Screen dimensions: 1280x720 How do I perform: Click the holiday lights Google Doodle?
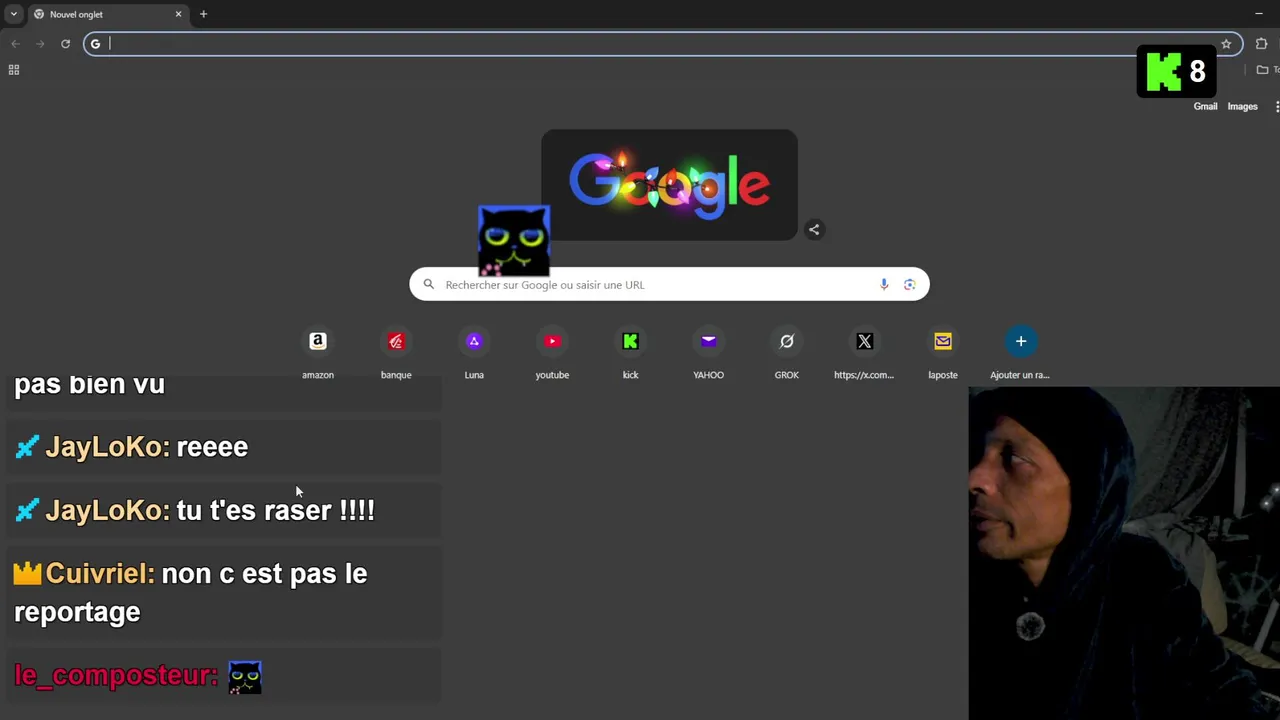pos(669,185)
